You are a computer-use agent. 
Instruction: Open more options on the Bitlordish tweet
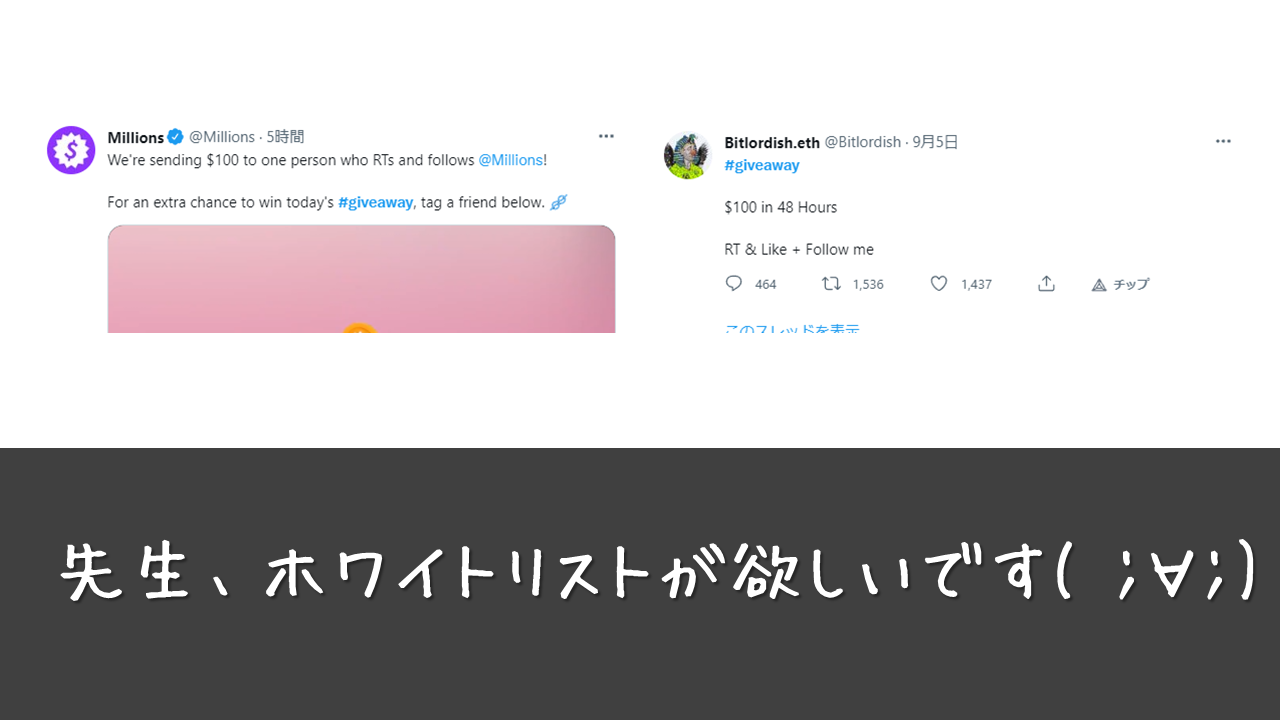(x=1223, y=141)
